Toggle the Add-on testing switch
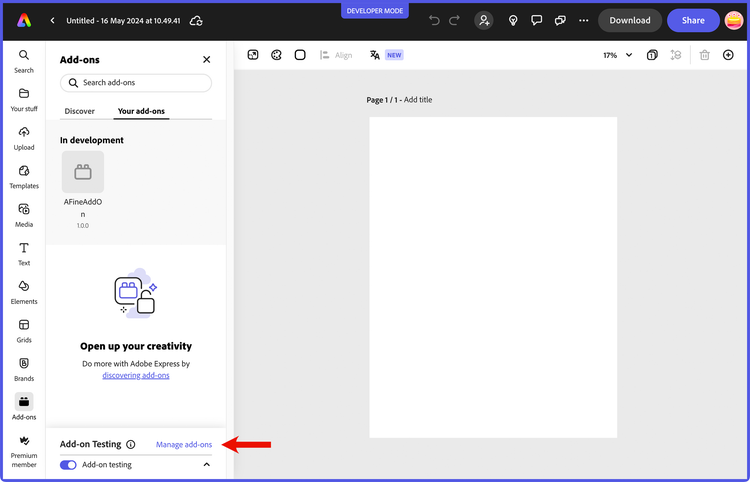Screen dimensions: 750x482 coord(68,465)
